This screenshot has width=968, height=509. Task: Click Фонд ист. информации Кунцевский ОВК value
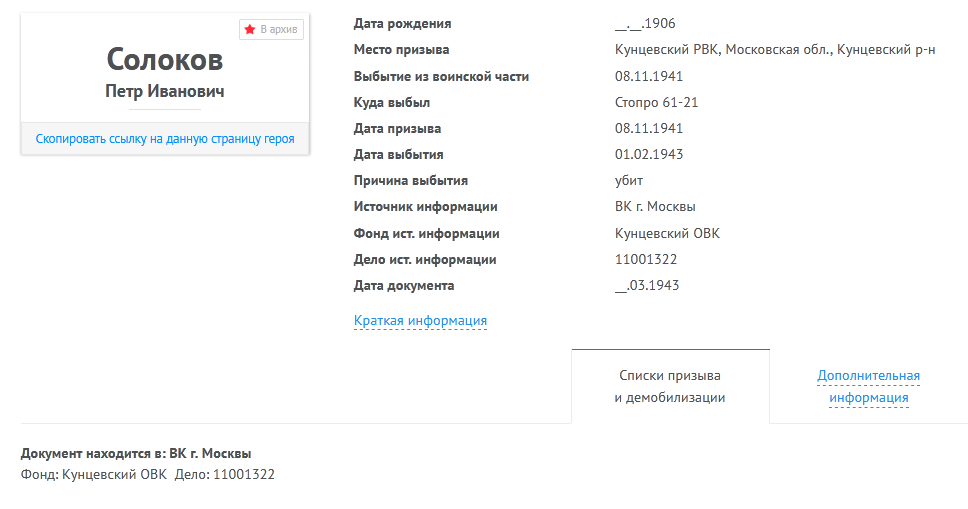[x=667, y=233]
